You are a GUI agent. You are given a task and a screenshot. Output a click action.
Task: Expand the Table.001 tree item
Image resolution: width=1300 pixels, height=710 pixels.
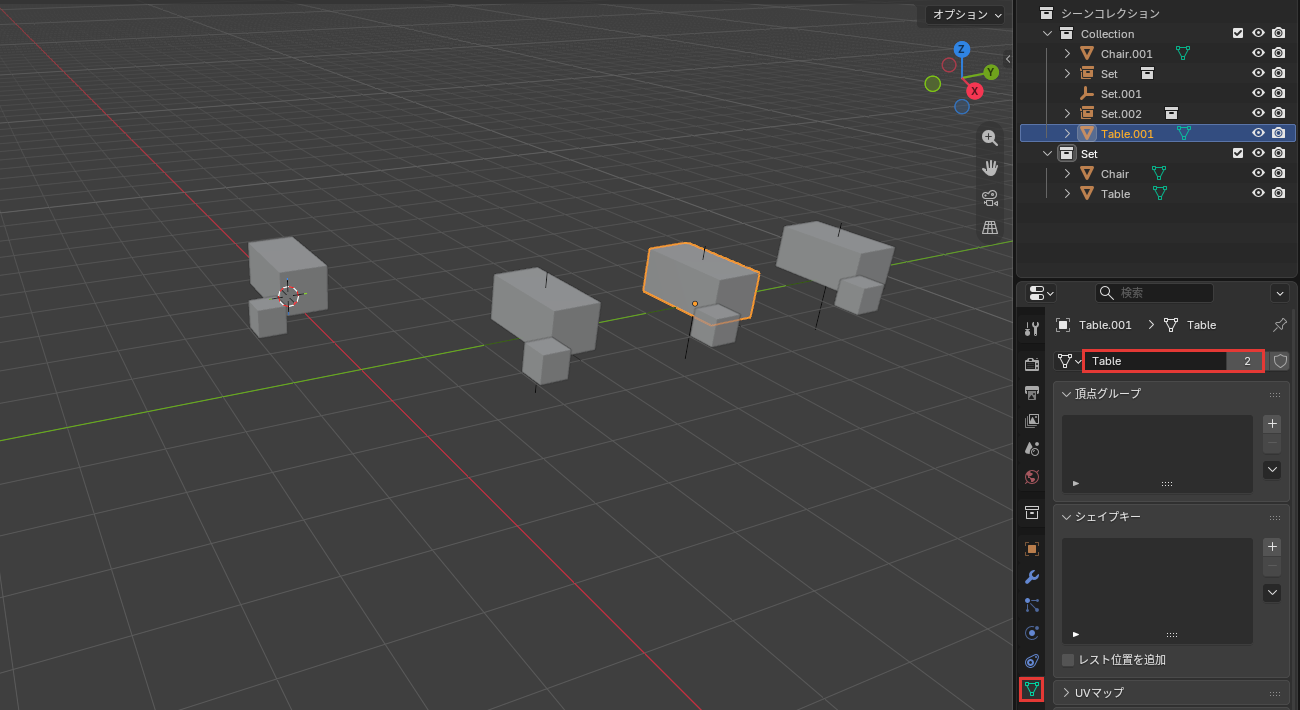1067,133
